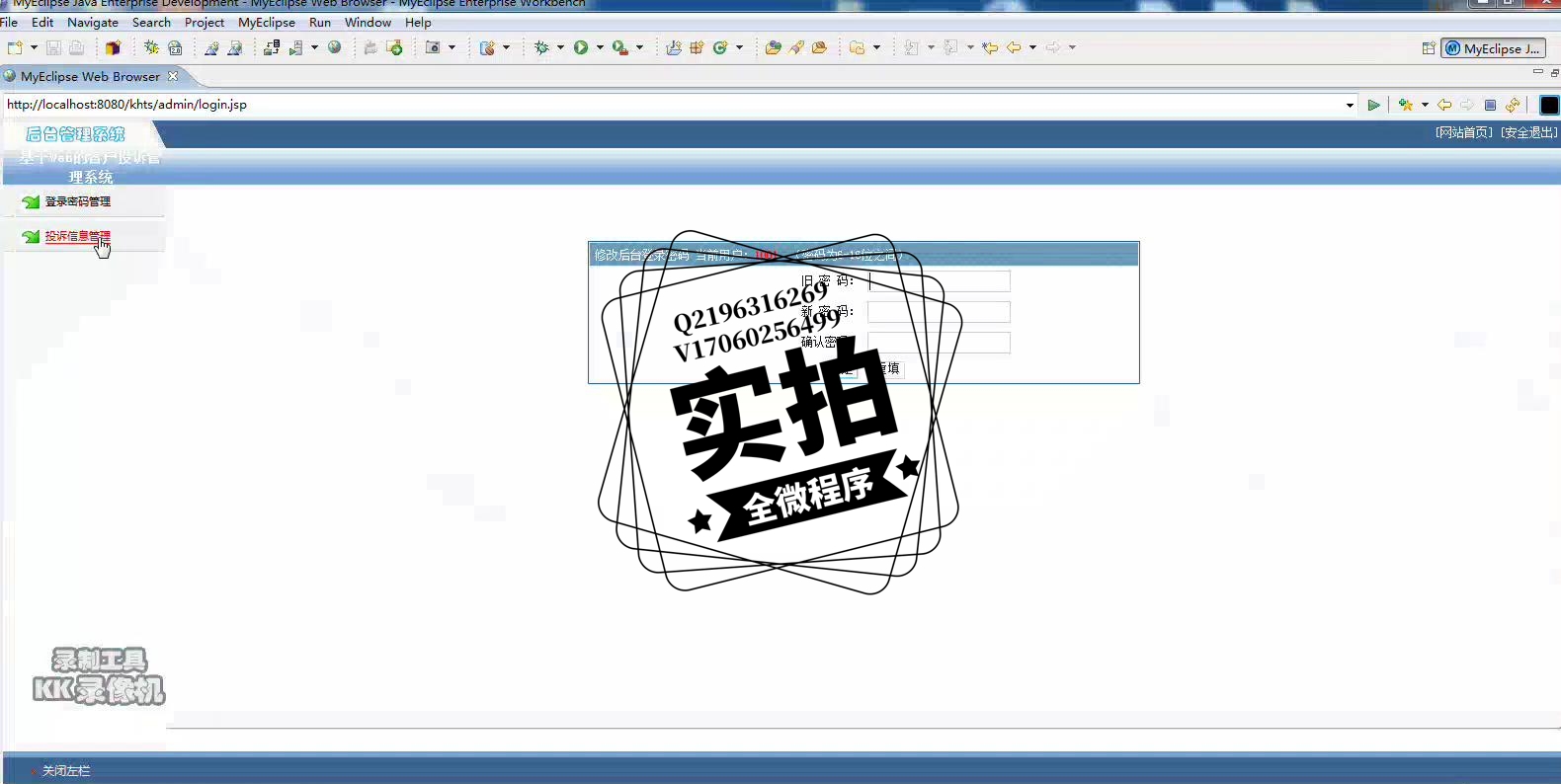Expand the Run dropdown arrow
This screenshot has height=784, width=1561.
coord(600,47)
